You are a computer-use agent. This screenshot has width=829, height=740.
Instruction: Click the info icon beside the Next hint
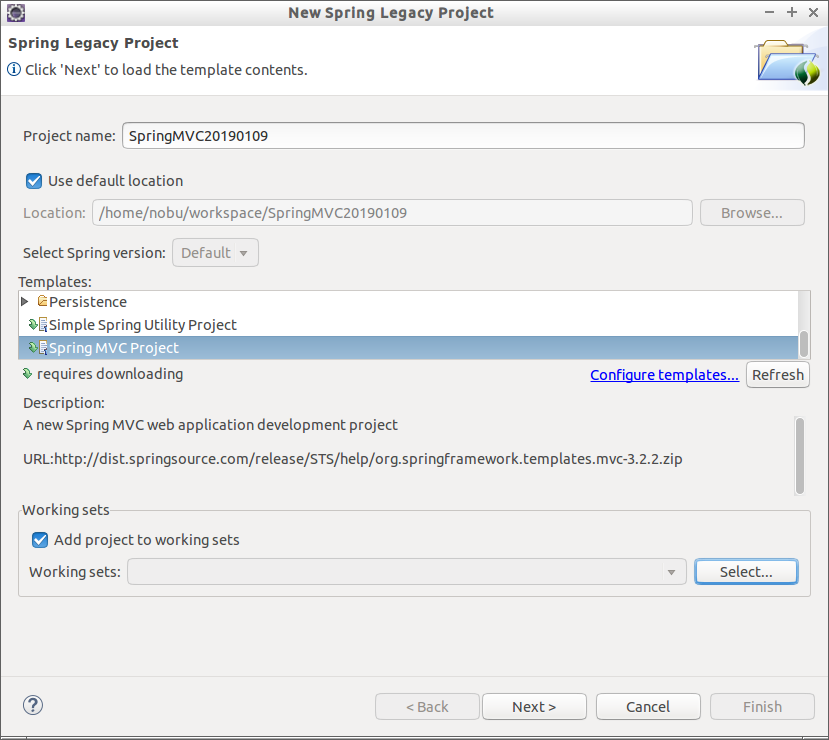14,69
